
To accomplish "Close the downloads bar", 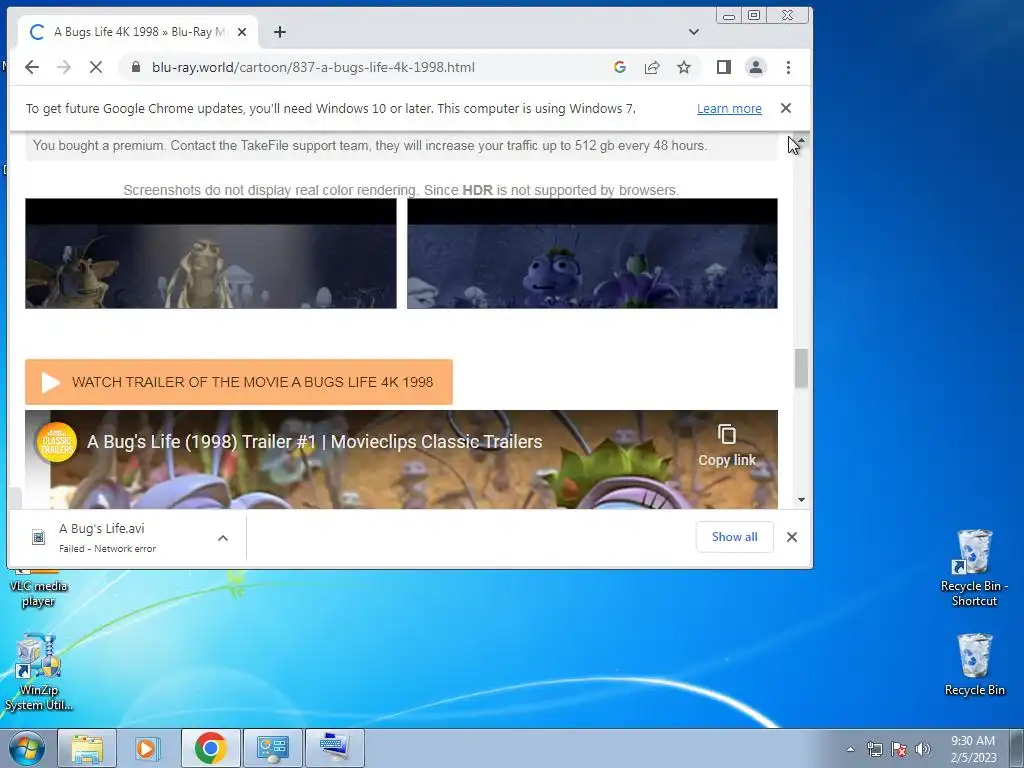I will 792,537.
